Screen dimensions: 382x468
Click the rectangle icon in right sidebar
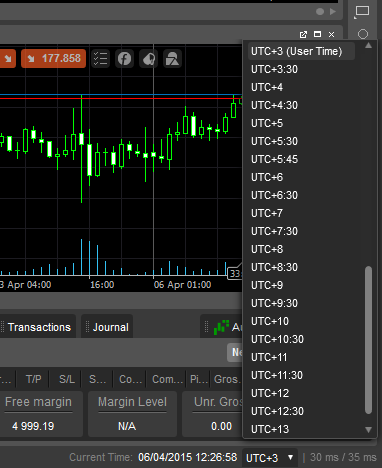pyautogui.click(x=362, y=11)
